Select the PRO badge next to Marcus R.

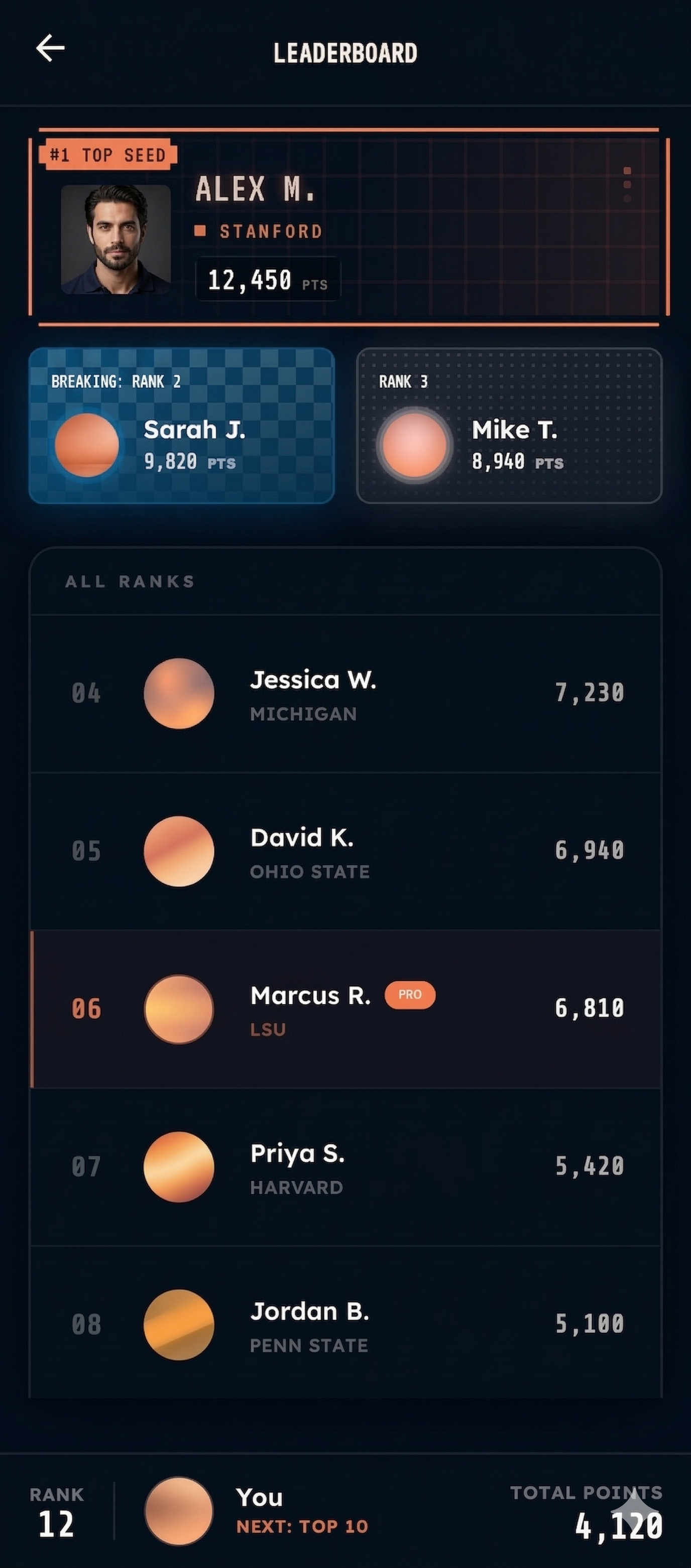click(410, 996)
